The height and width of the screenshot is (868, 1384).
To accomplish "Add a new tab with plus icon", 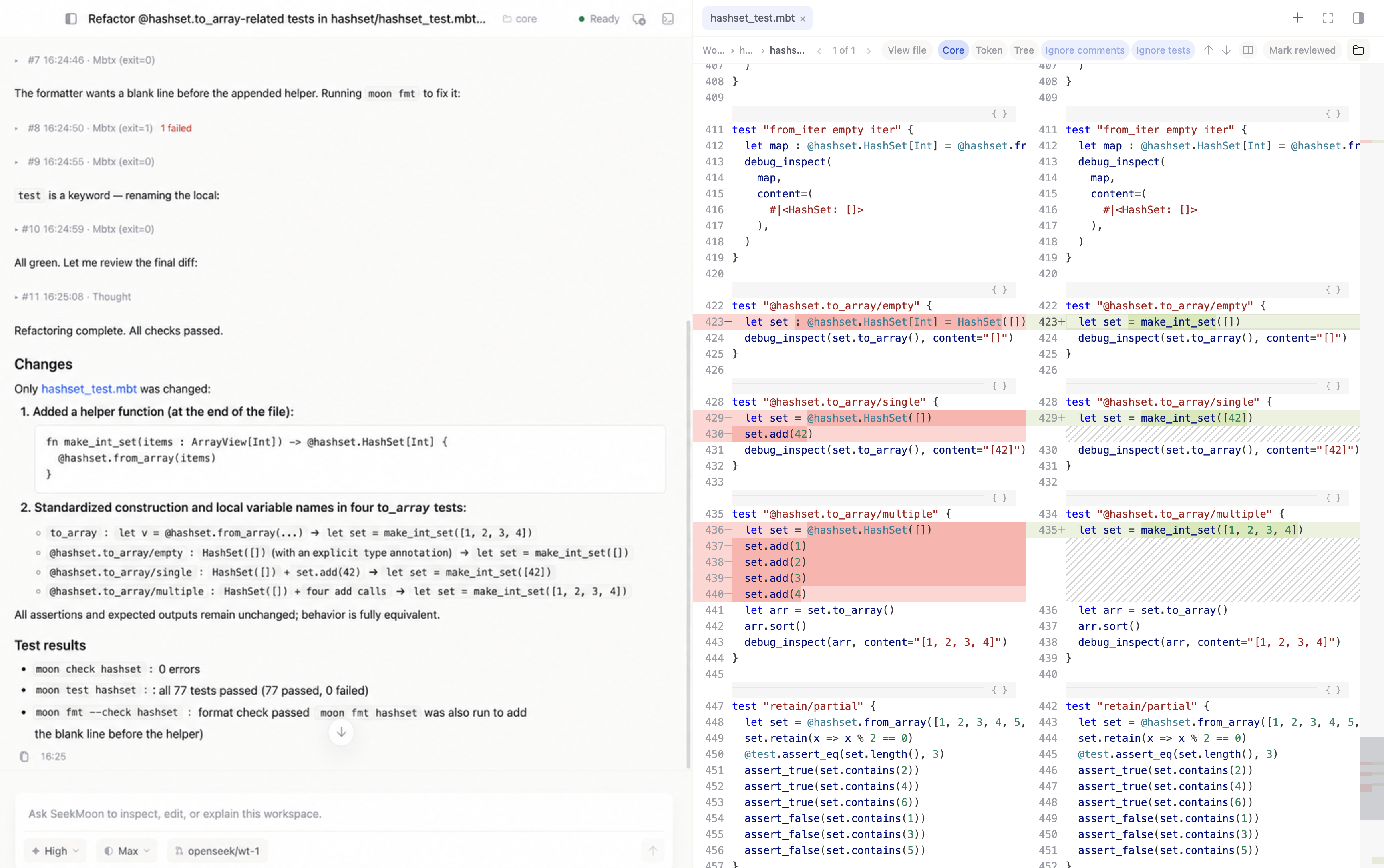I will coord(1297,18).
